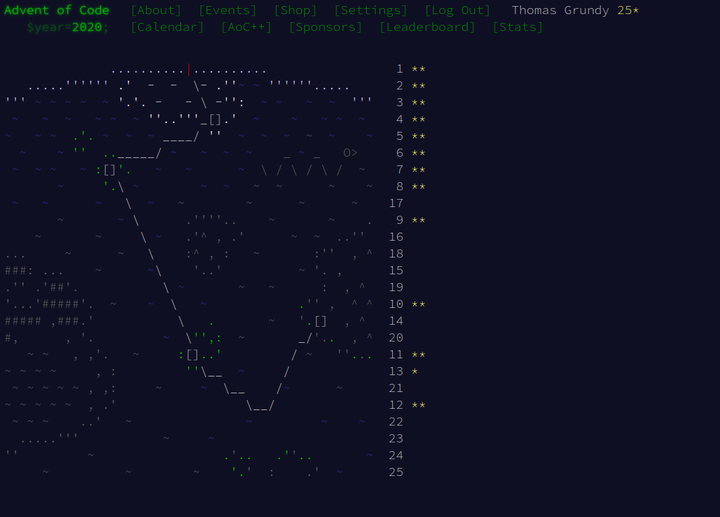Select Day 13 with one star

click(395, 371)
